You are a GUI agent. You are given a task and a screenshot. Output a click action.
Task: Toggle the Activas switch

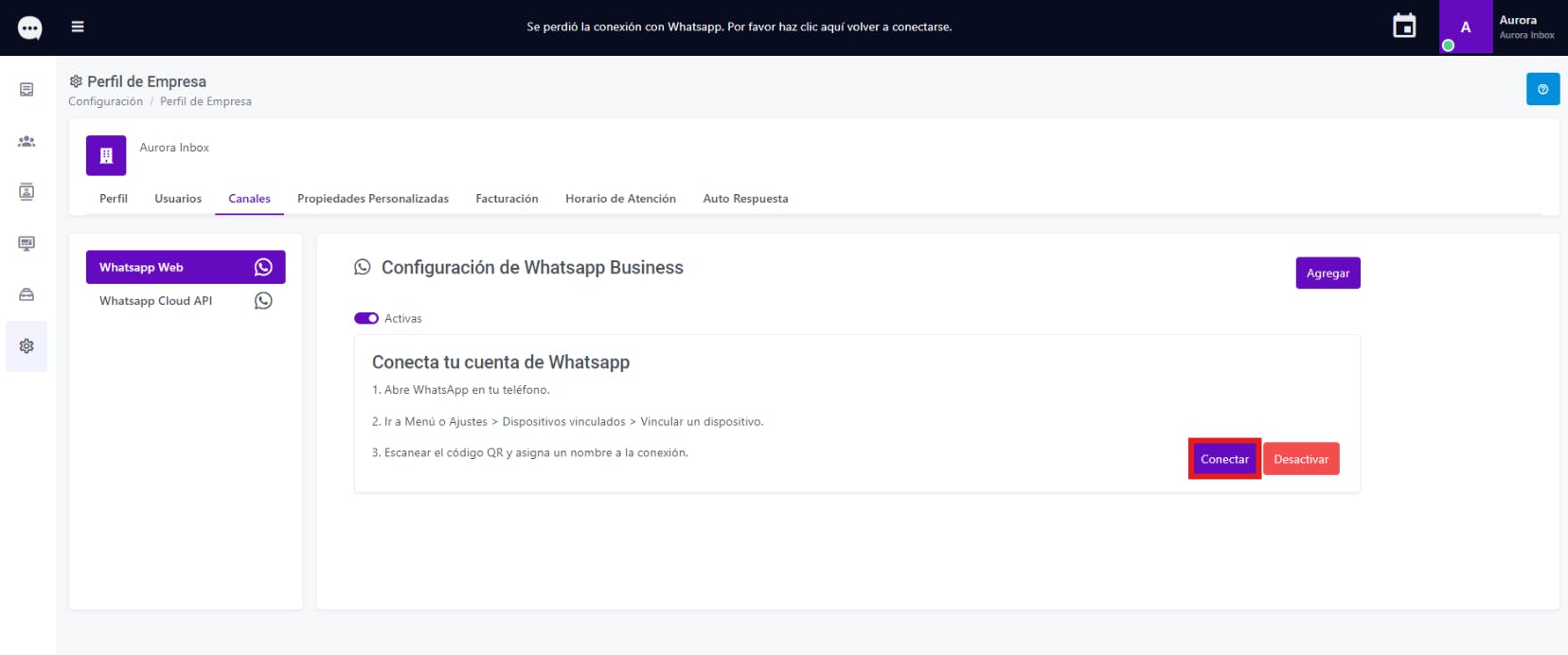[x=366, y=318]
